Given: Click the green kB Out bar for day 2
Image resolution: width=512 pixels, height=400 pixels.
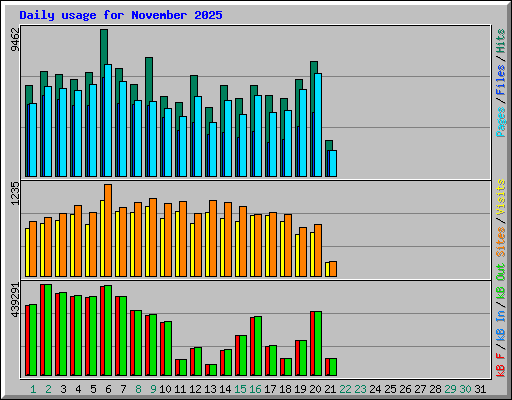Looking at the screenshot, I should 48,330.
